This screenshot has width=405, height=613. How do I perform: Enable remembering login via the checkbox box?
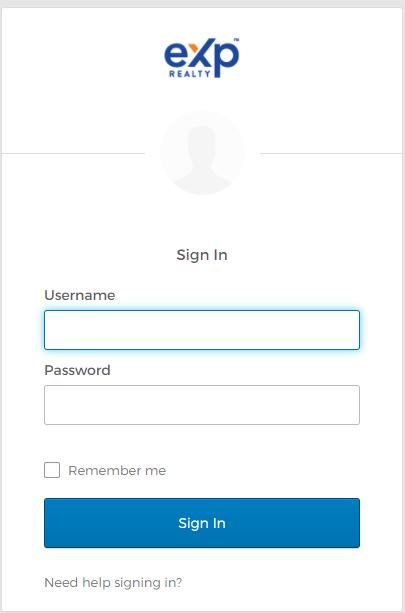(52, 470)
